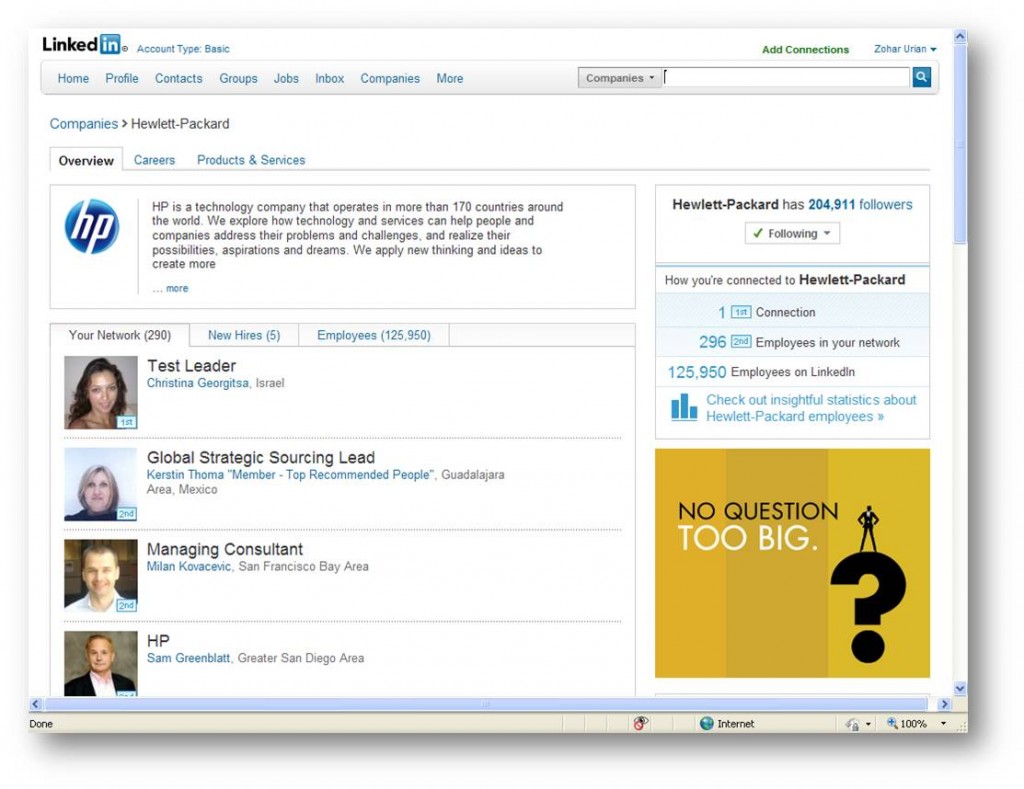
Task: Click the vertical scrollbar up arrow
Action: [x=960, y=37]
